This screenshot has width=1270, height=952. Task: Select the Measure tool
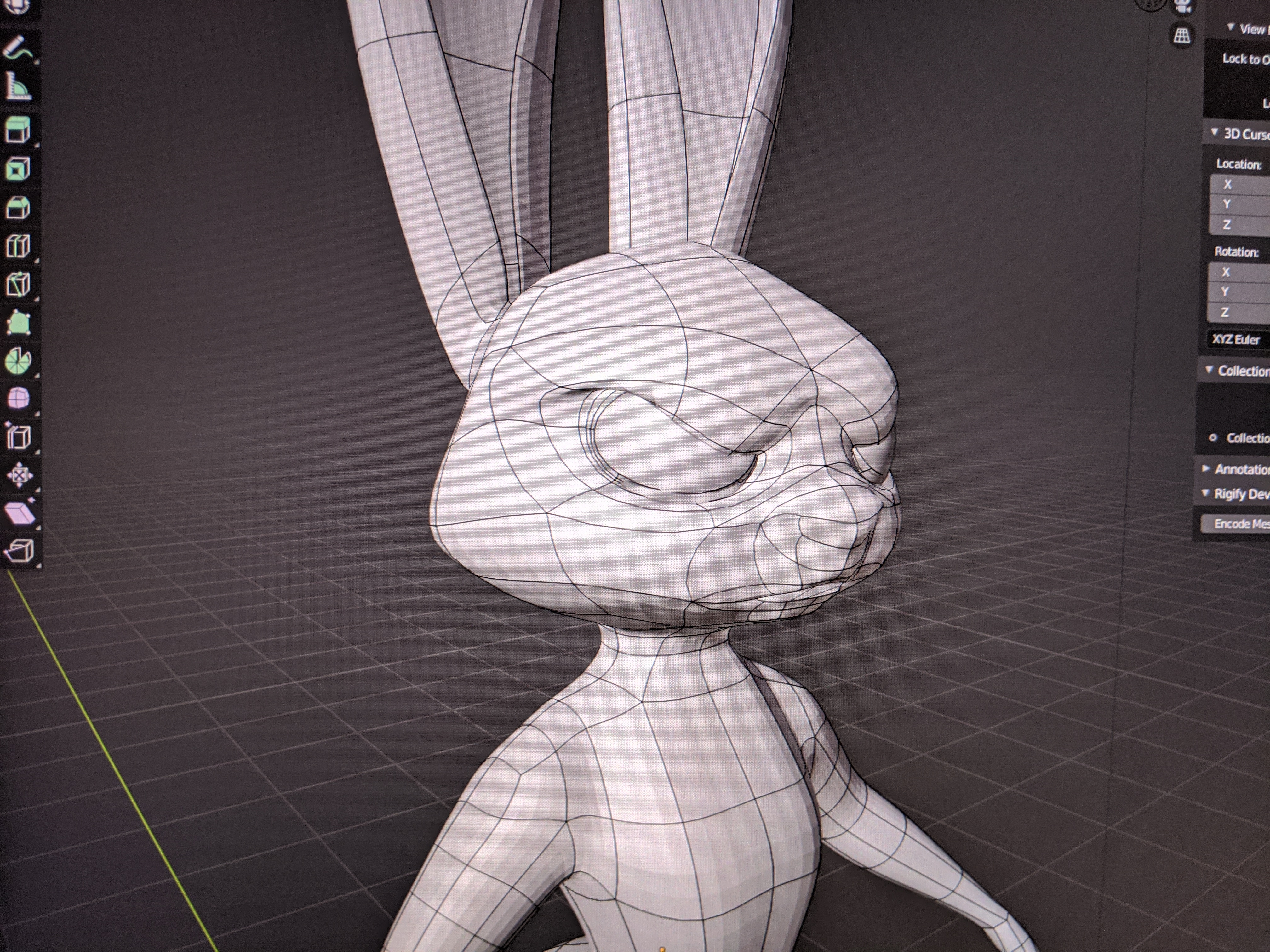point(17,87)
